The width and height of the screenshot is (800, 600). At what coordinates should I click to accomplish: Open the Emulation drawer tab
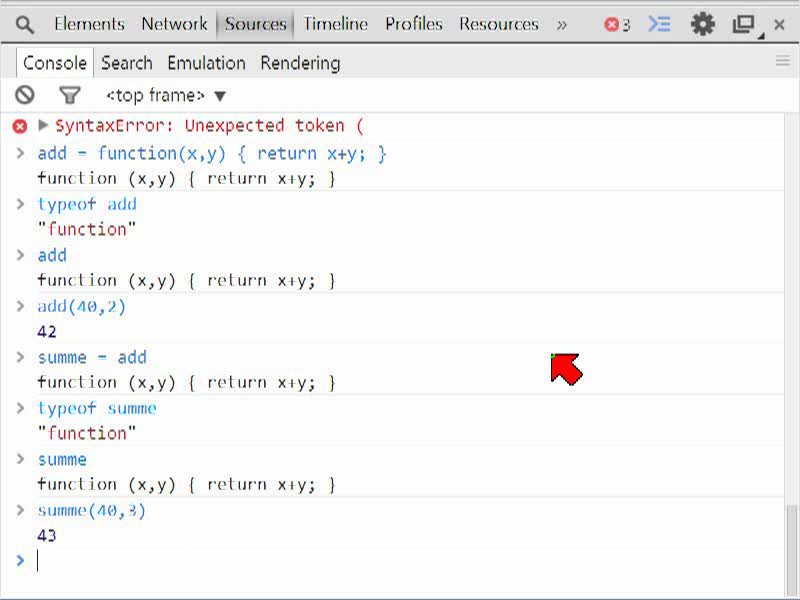[x=207, y=63]
